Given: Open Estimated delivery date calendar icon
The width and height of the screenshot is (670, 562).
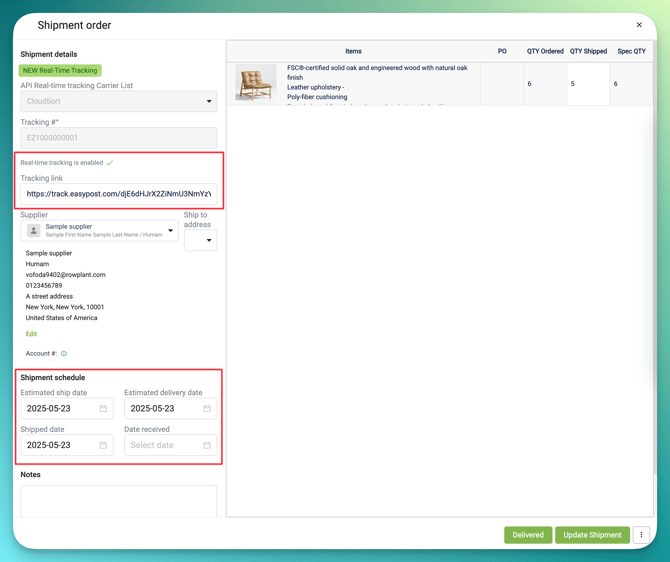Looking at the screenshot, I should tap(207, 409).
